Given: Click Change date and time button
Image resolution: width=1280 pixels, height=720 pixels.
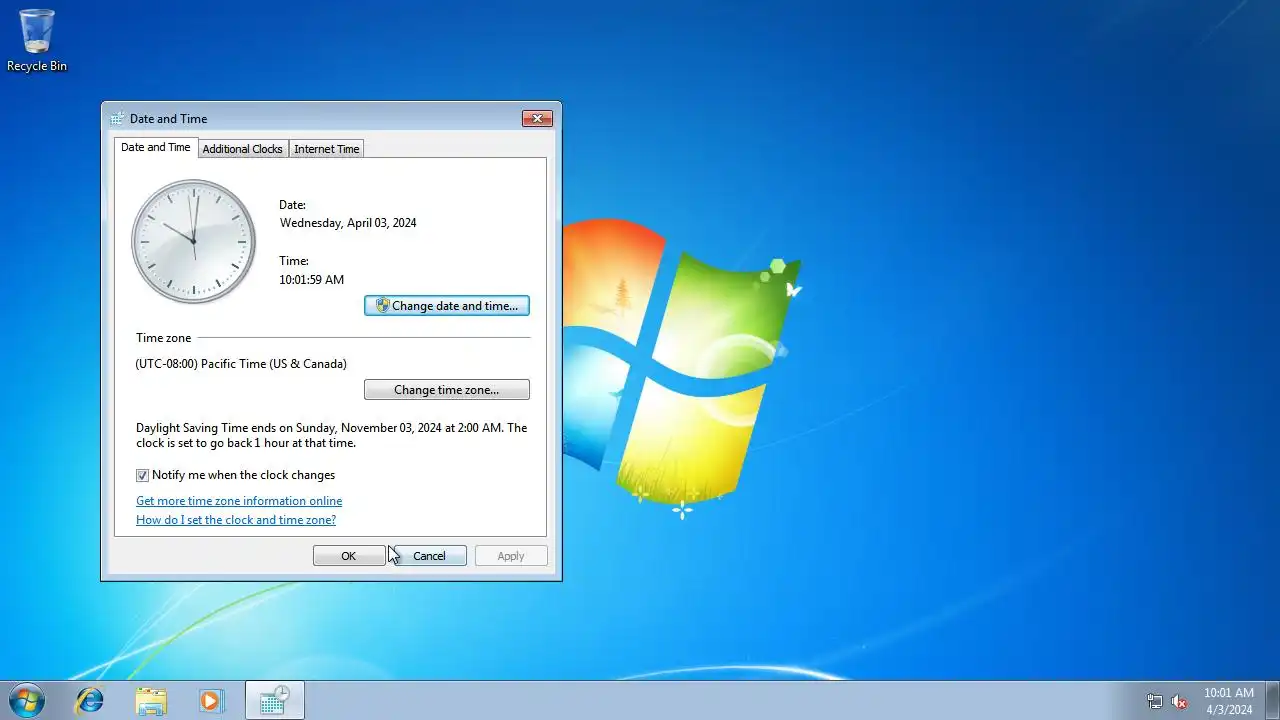Looking at the screenshot, I should [x=446, y=306].
